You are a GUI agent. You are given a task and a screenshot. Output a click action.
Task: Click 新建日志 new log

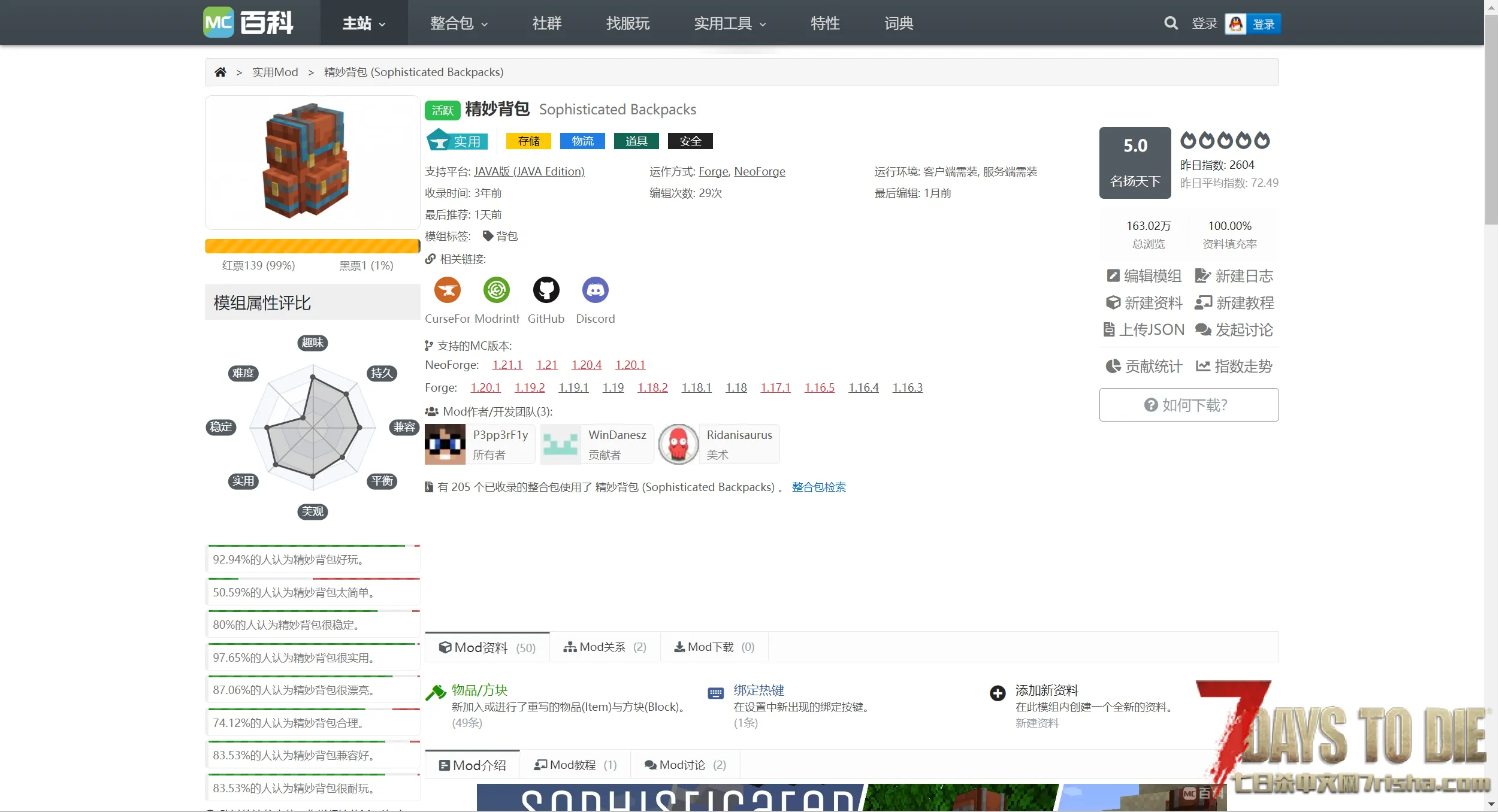pos(1234,276)
